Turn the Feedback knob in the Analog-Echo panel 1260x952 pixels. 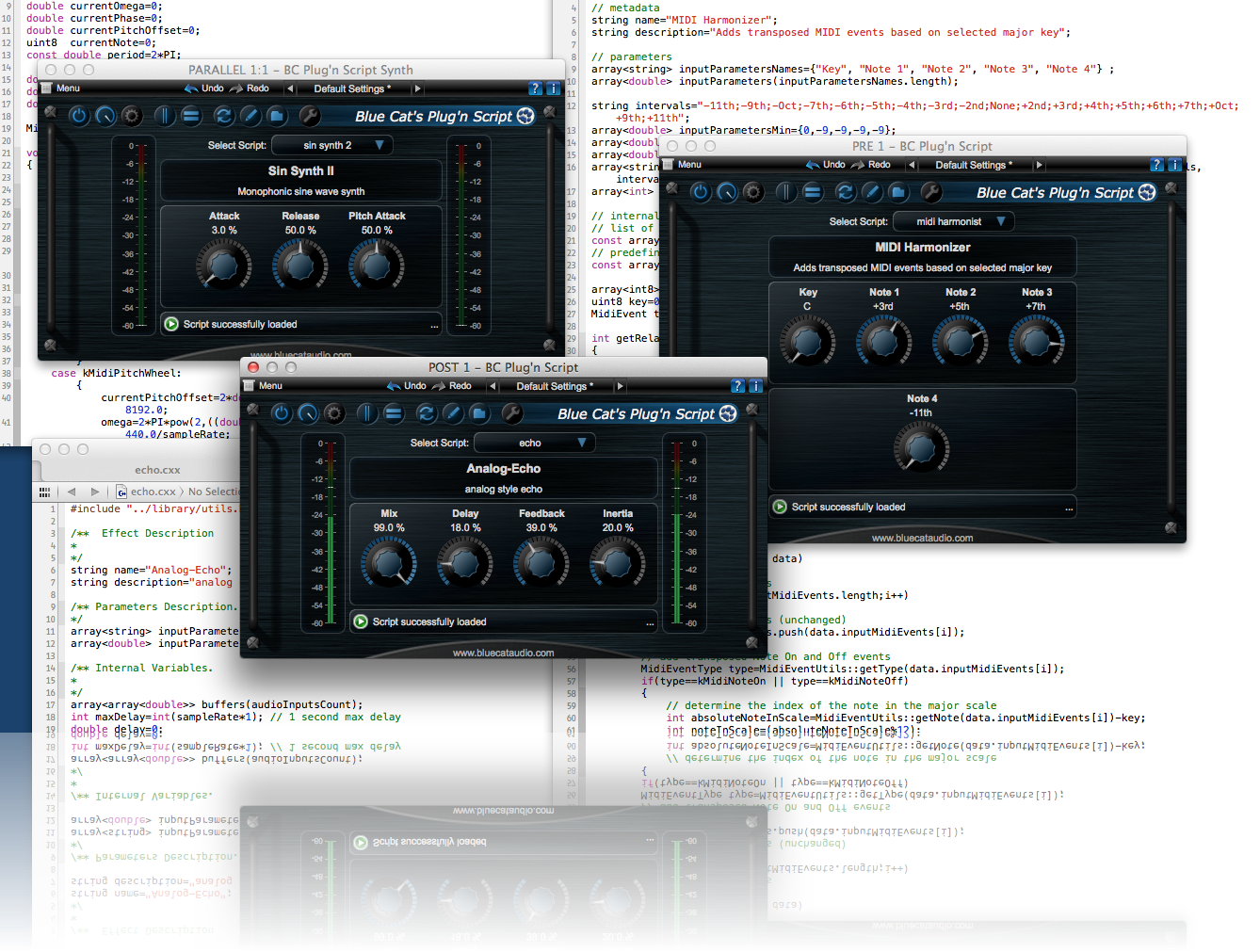[x=541, y=563]
